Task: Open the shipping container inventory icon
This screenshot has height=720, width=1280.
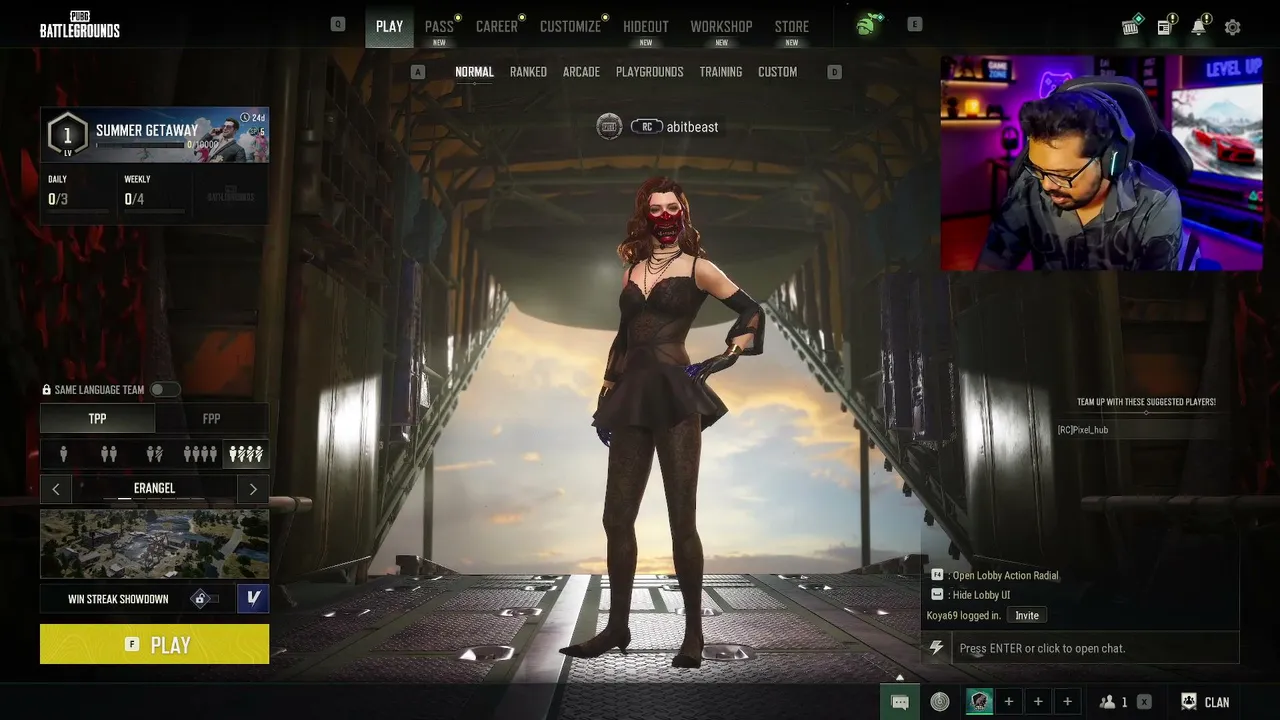Action: (1132, 26)
